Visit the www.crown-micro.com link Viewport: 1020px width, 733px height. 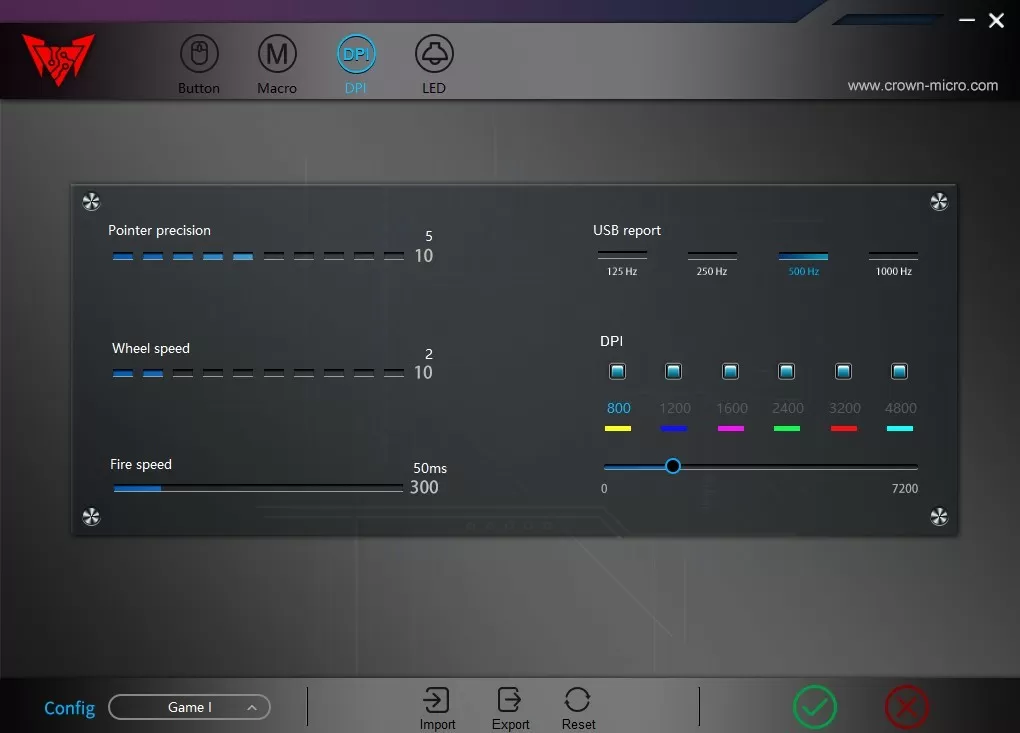pyautogui.click(x=922, y=86)
